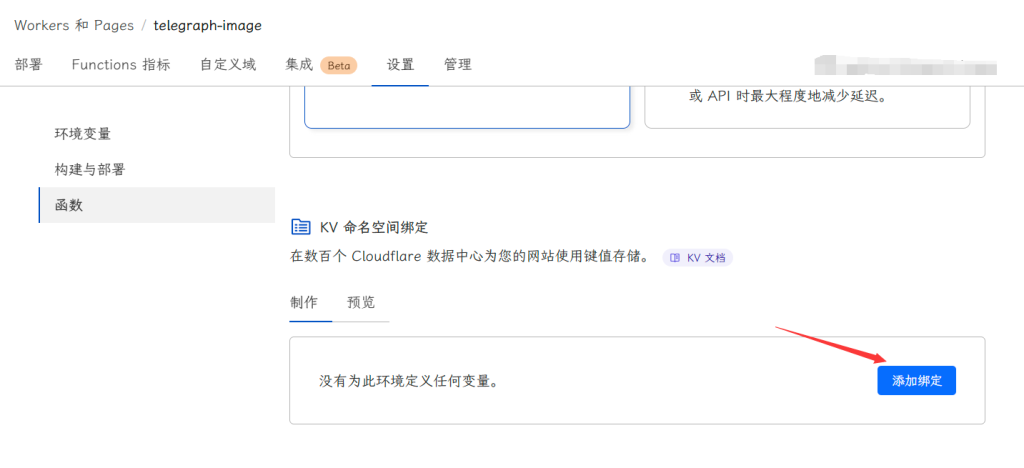Go to the 自定义域 tab
Screen dimensions: 1024x468
(228, 65)
